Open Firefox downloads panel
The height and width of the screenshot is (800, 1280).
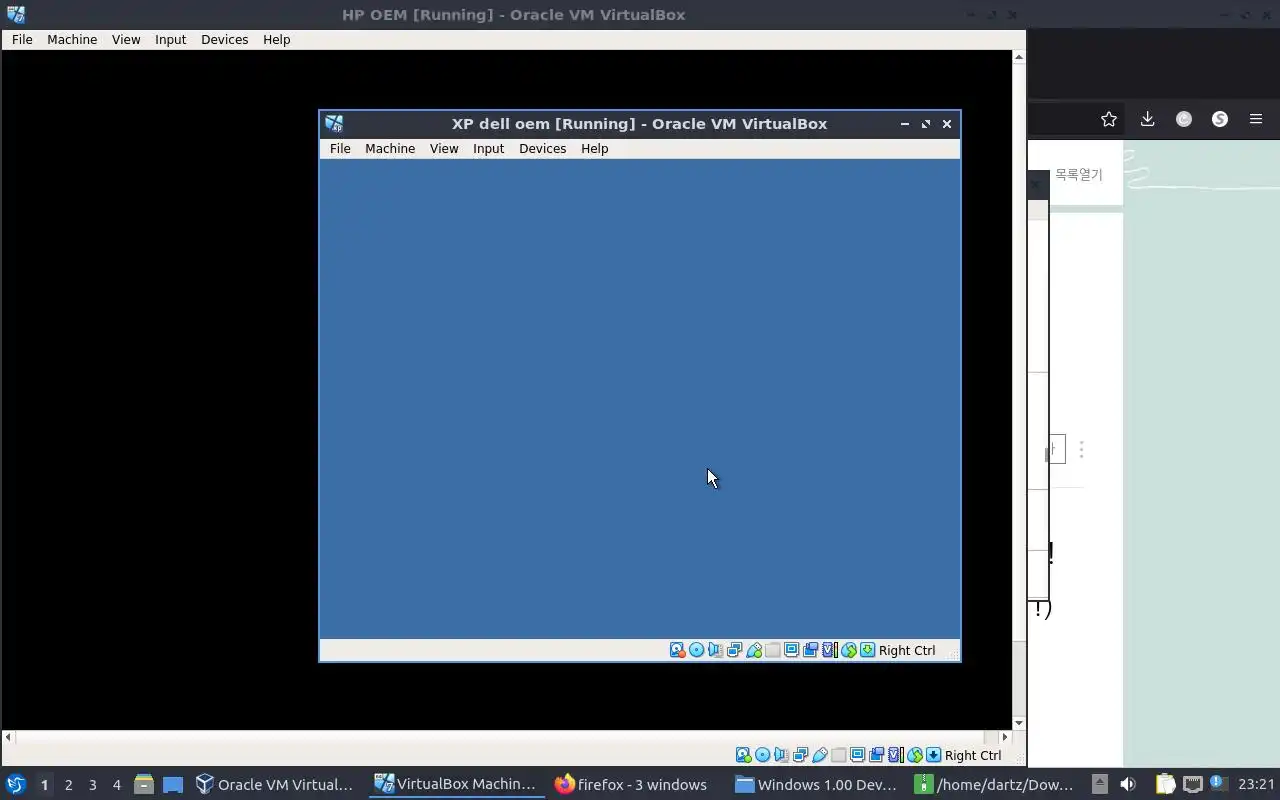[x=1147, y=119]
